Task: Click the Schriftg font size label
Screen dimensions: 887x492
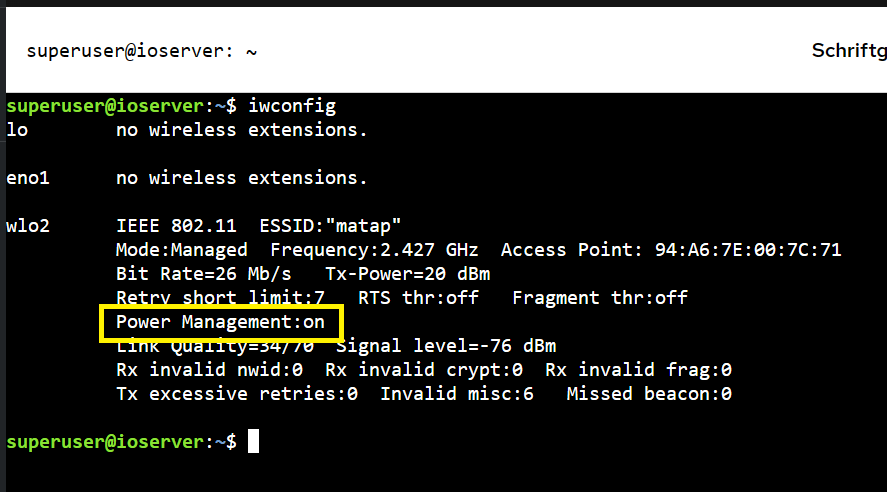Action: coord(848,51)
